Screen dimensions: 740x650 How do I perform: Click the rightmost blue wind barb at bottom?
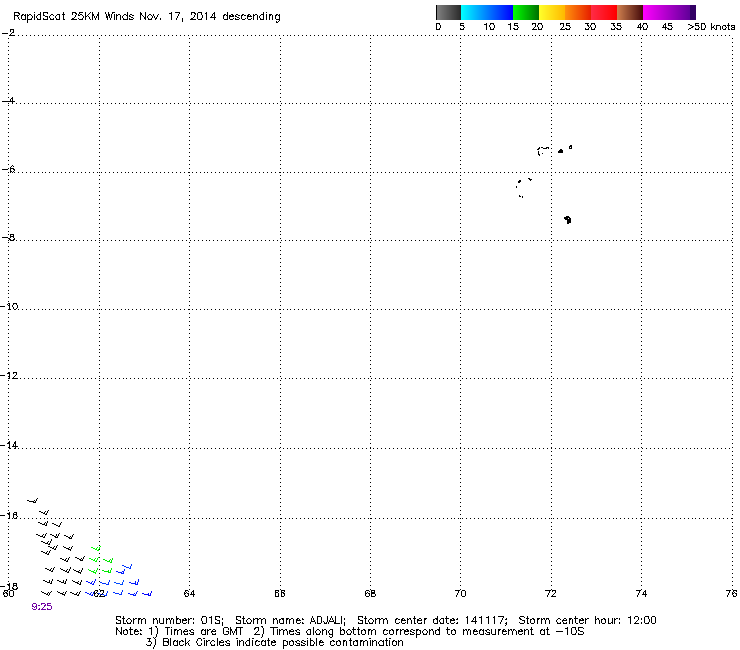[147, 593]
